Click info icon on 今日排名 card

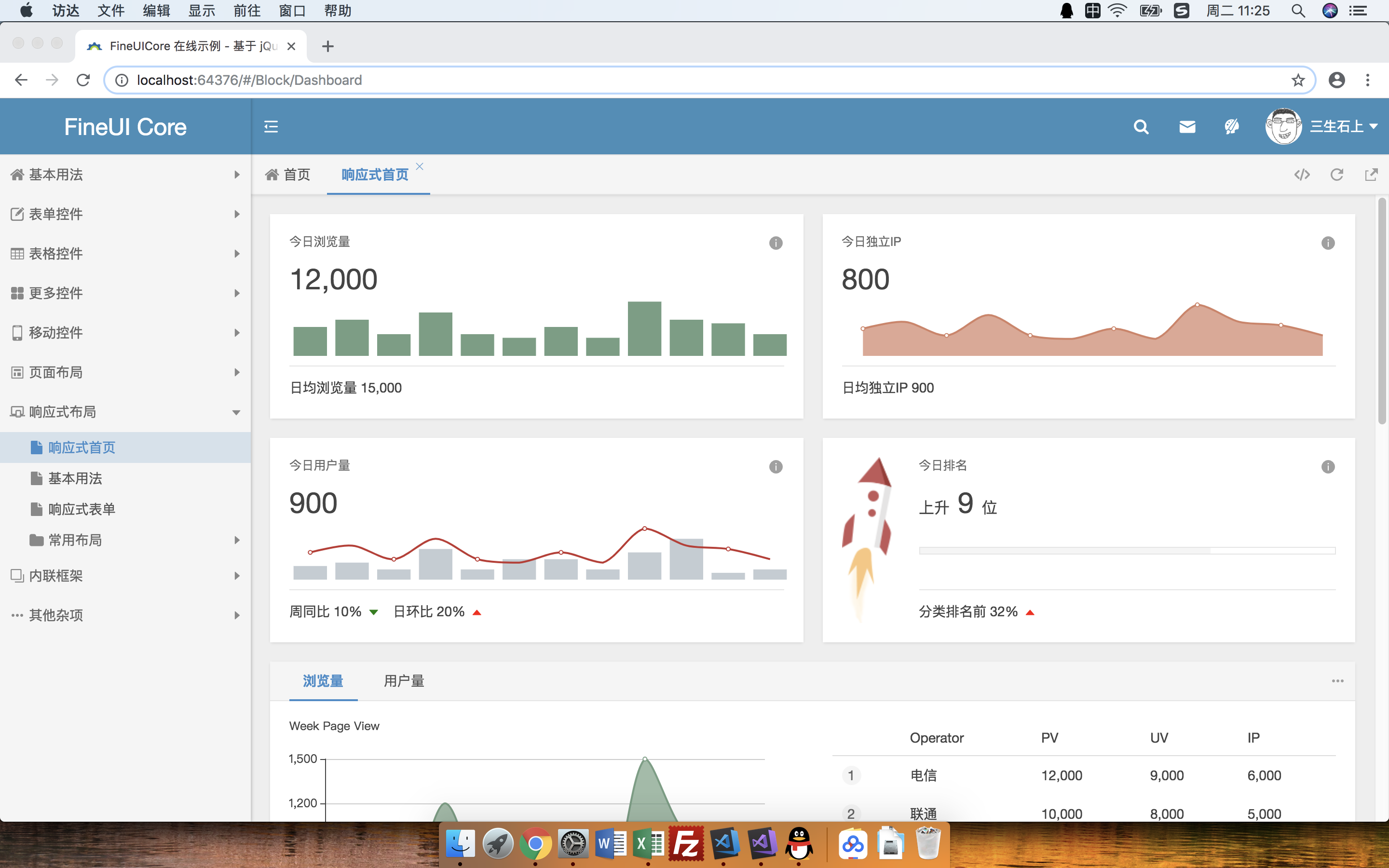click(x=1328, y=467)
